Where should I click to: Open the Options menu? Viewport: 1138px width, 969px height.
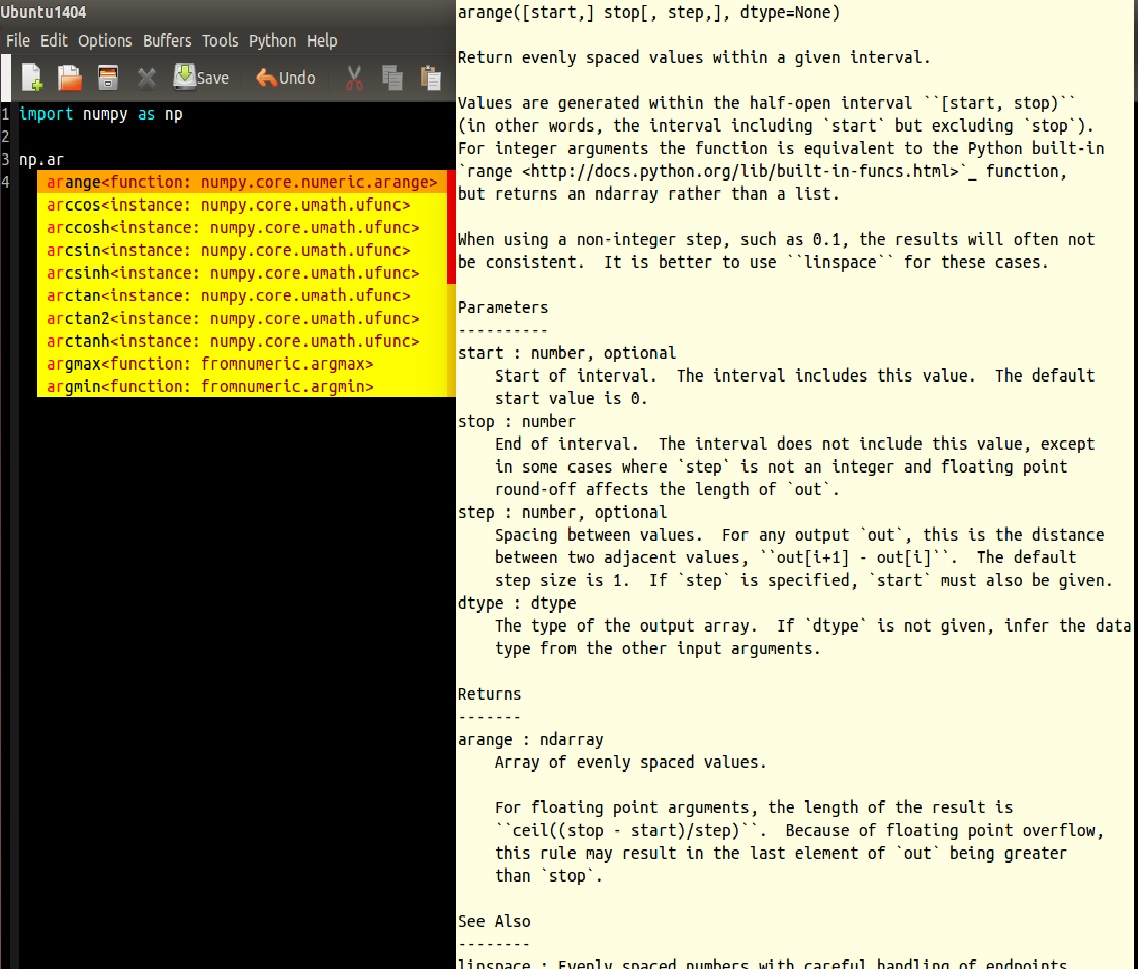tap(105, 41)
